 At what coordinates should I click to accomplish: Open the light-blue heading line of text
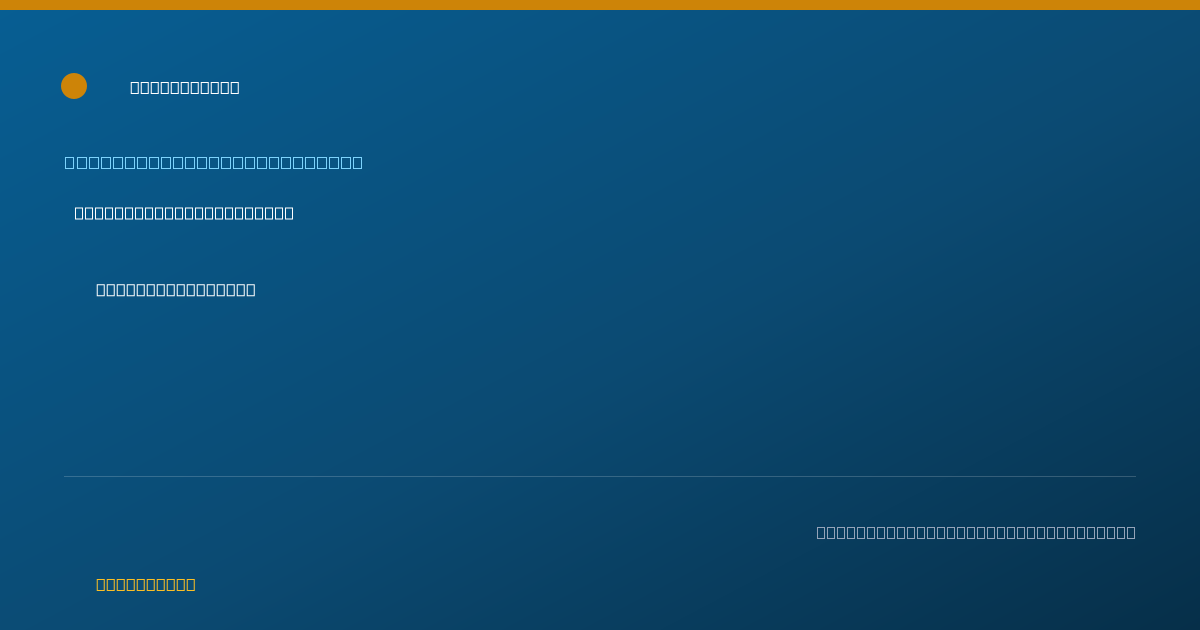point(214,162)
